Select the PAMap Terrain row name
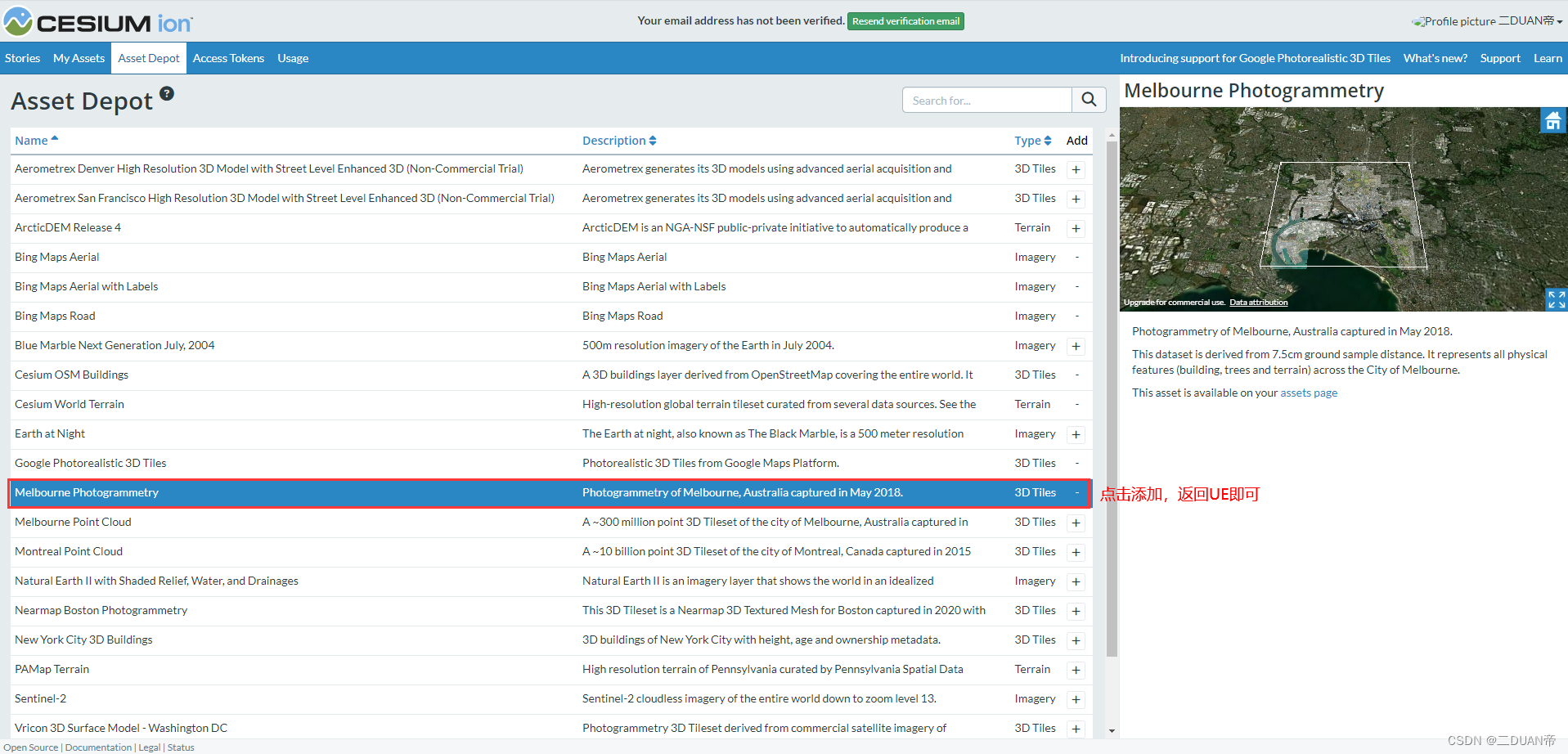 point(52,669)
